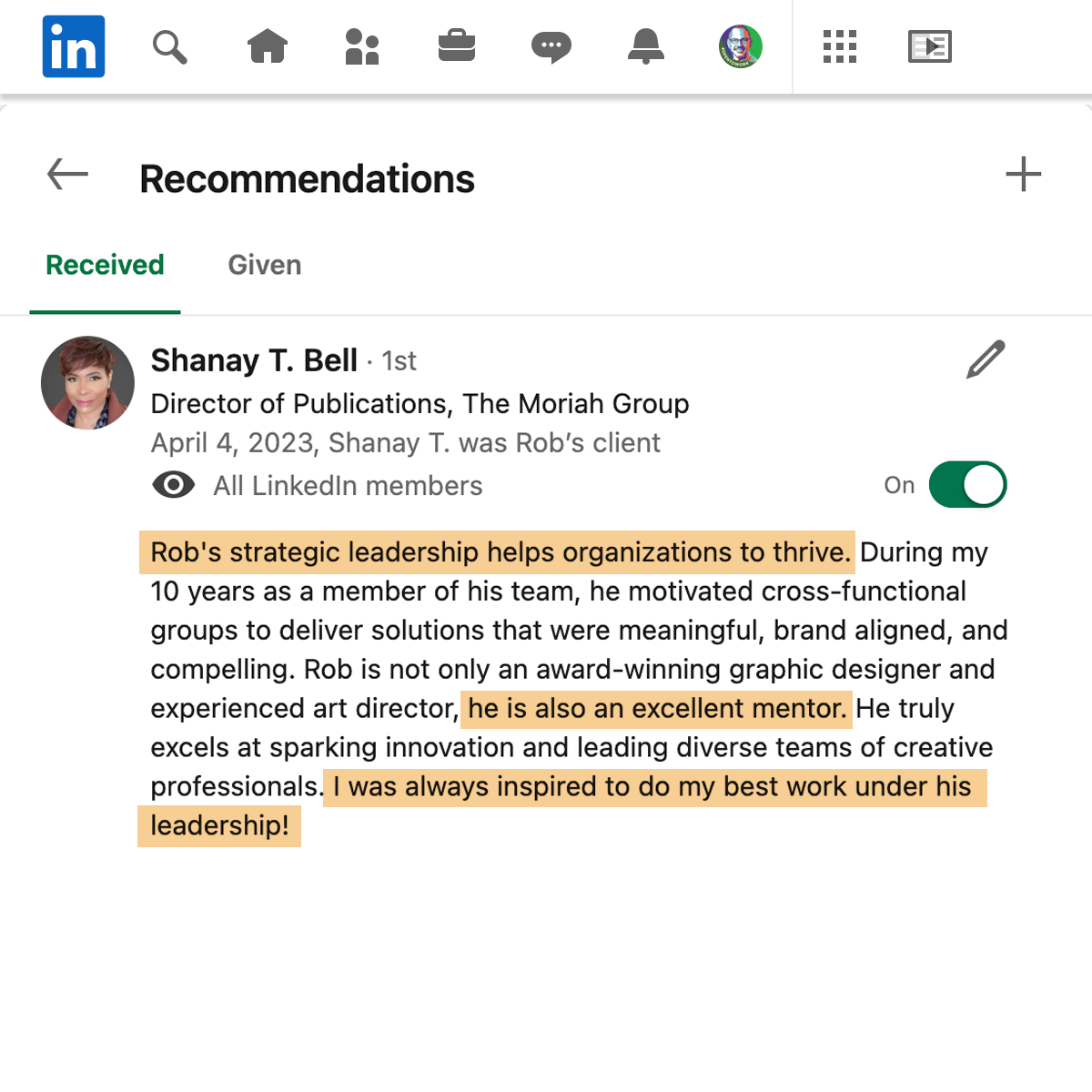1092x1092 pixels.
Task: Switch to the Given tab
Action: 265,265
